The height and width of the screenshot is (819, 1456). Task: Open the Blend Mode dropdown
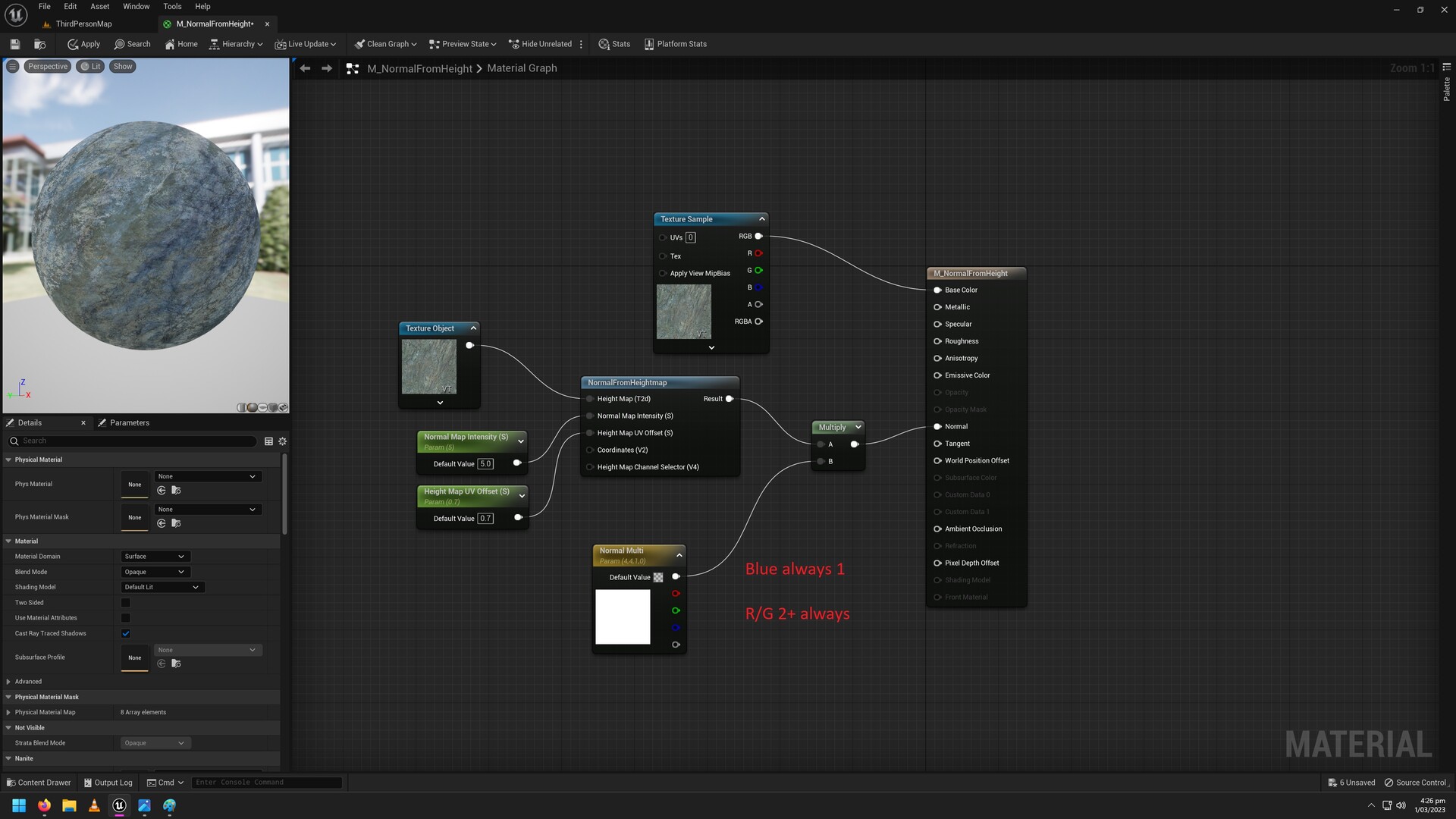[155, 572]
